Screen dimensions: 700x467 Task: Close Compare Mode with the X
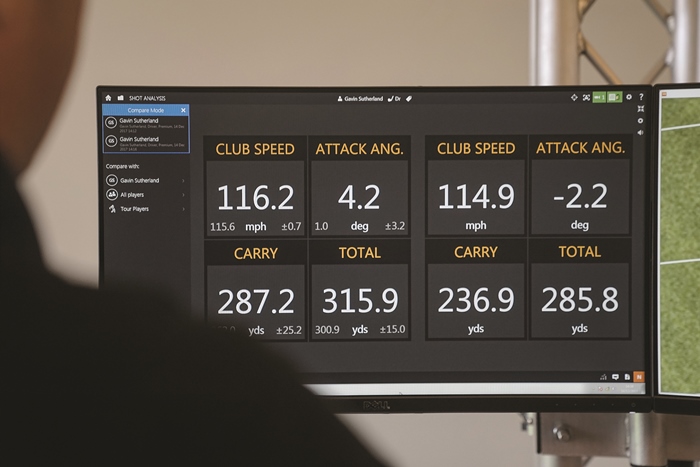click(x=183, y=110)
